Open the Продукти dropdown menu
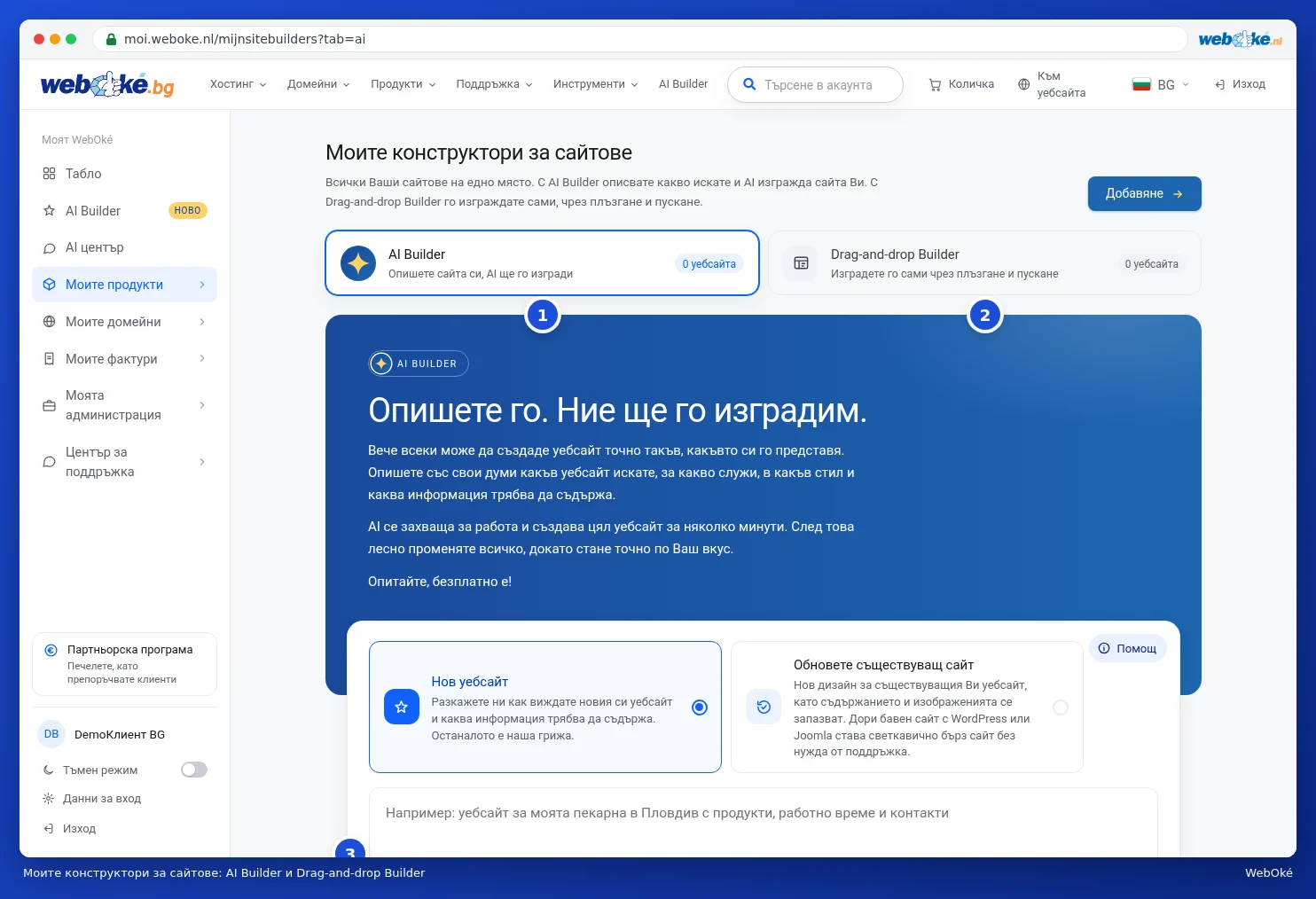This screenshot has height=899, width=1316. [x=403, y=84]
